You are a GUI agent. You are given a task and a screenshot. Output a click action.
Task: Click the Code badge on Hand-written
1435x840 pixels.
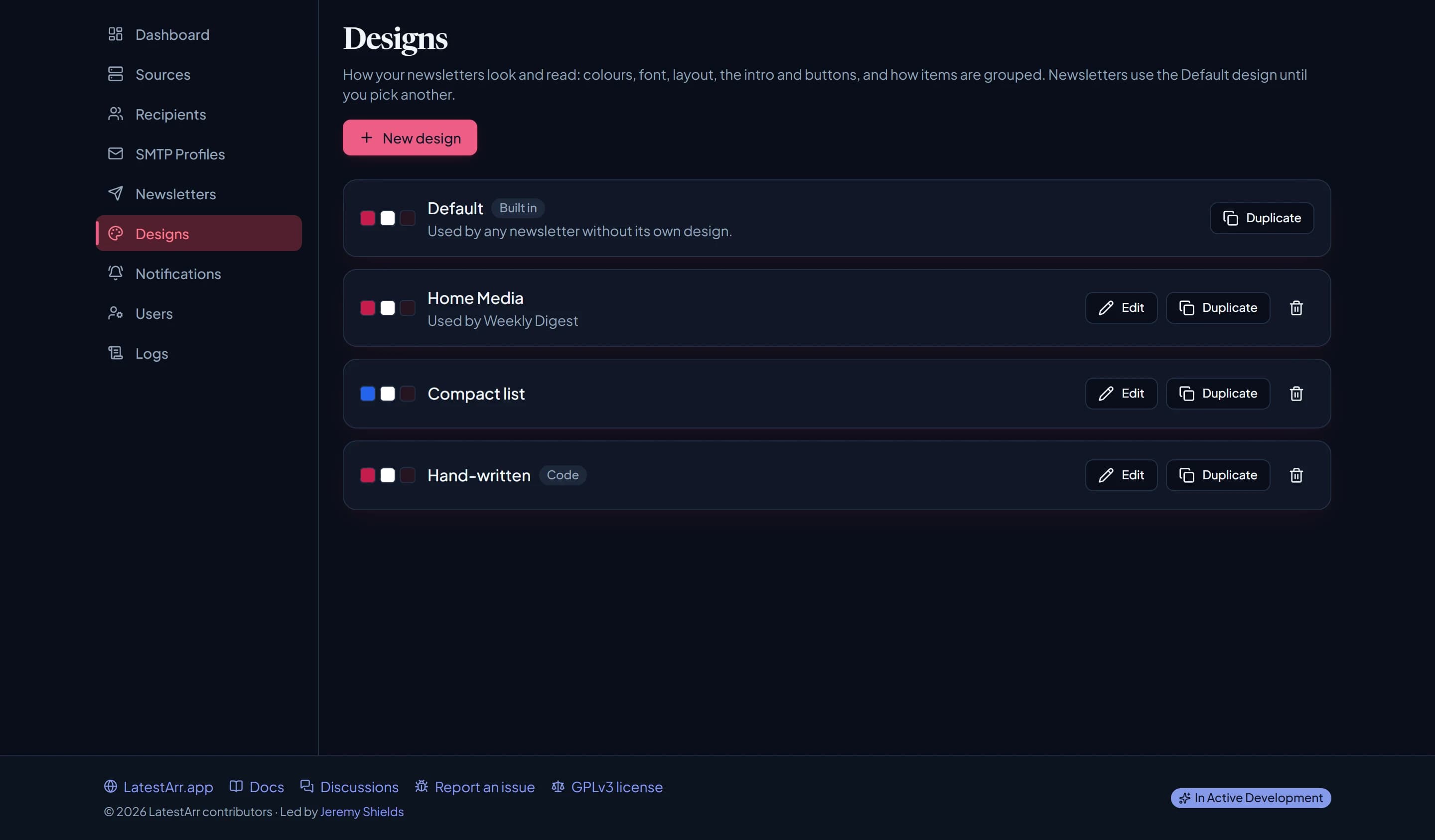(x=563, y=475)
